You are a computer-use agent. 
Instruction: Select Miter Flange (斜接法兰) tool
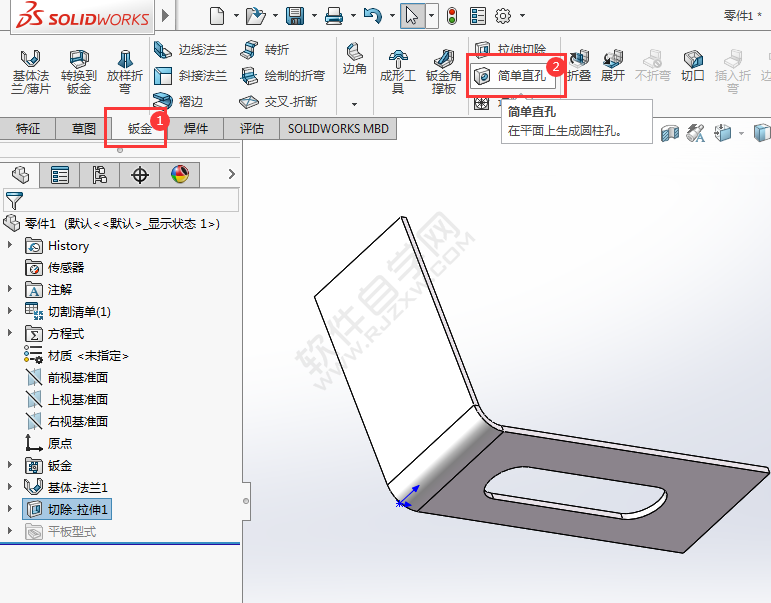[191, 76]
